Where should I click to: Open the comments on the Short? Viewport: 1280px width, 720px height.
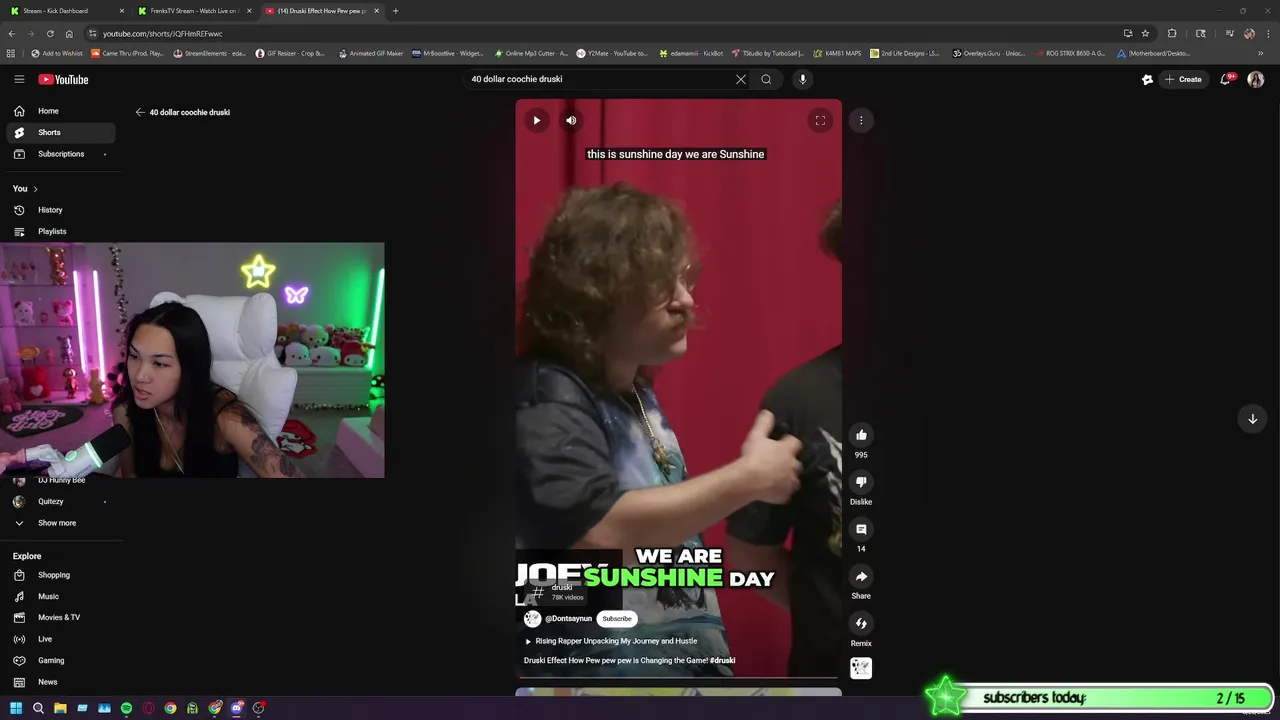tap(861, 529)
